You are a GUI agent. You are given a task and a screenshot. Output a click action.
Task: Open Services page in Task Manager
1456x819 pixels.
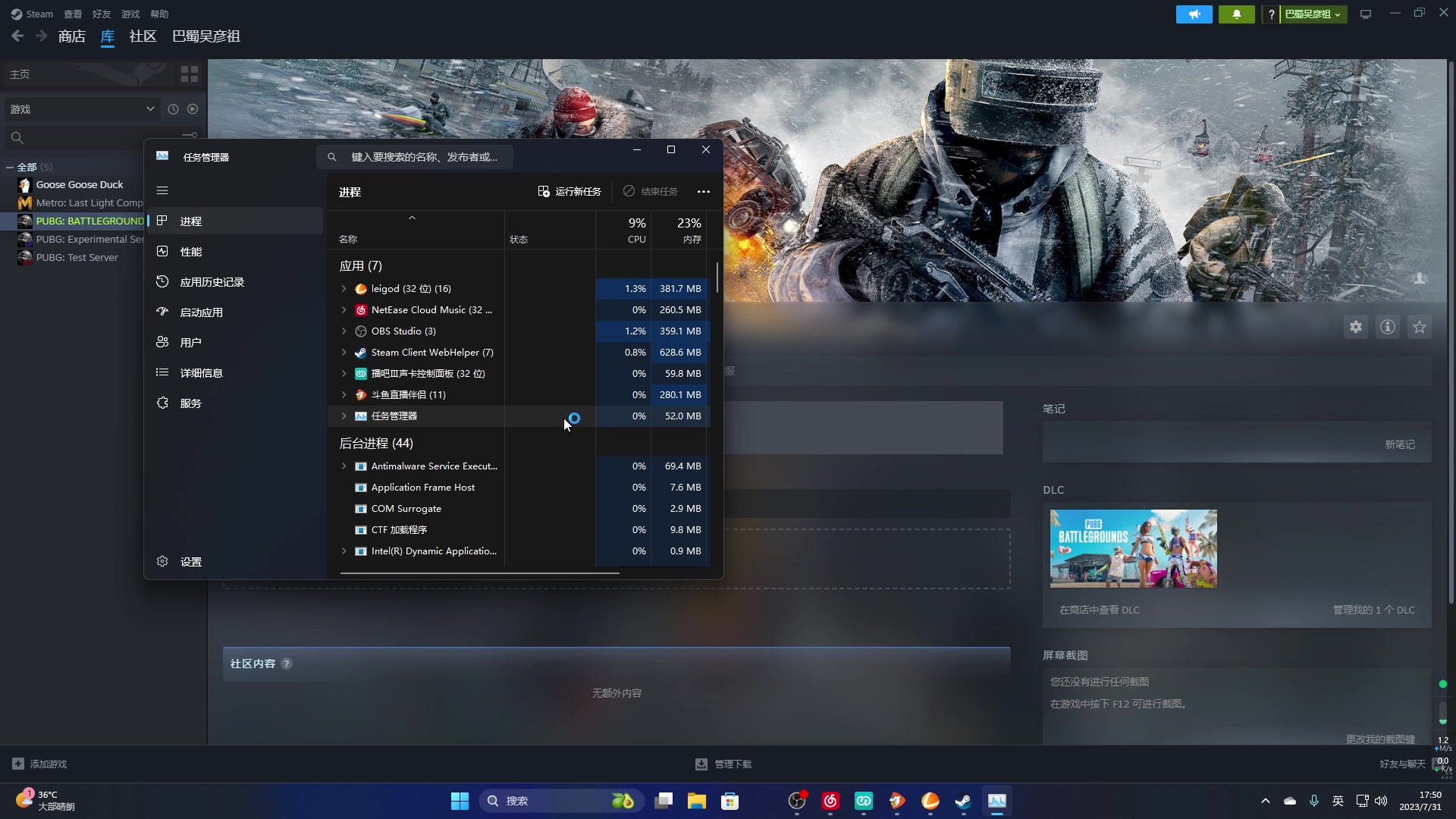coord(235,403)
